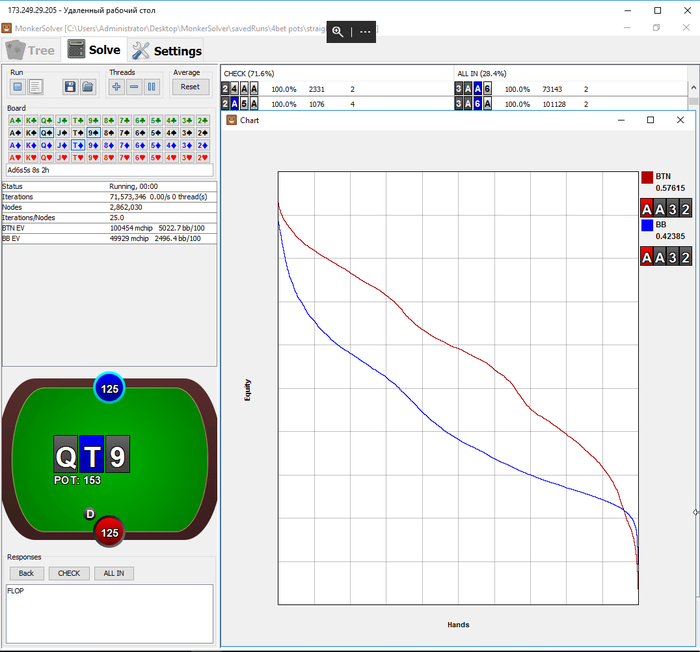Screen dimensions: 700x652
Task: Click the remote desktop zoom magnifier icon
Action: click(x=338, y=32)
